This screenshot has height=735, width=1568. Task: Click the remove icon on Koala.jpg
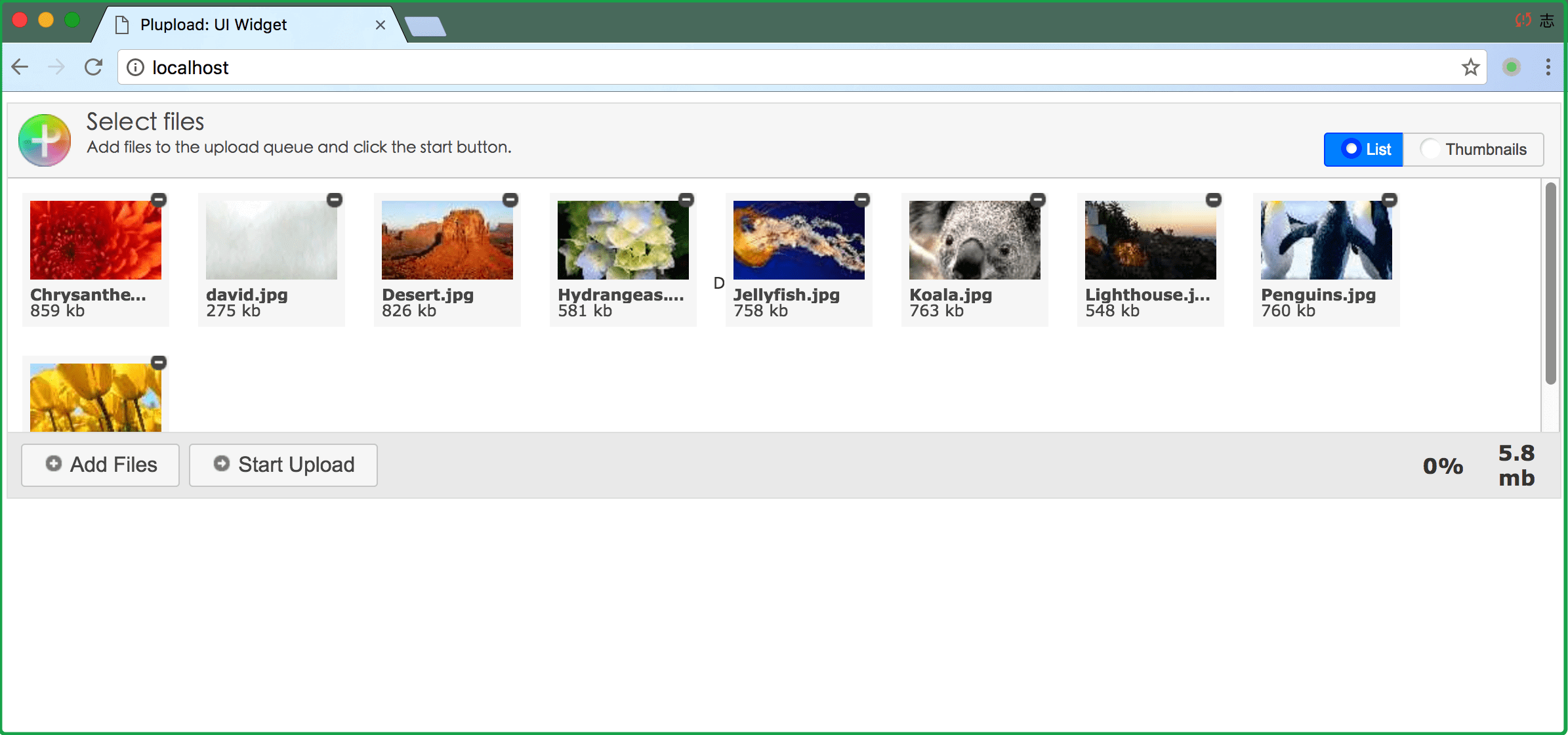1038,199
